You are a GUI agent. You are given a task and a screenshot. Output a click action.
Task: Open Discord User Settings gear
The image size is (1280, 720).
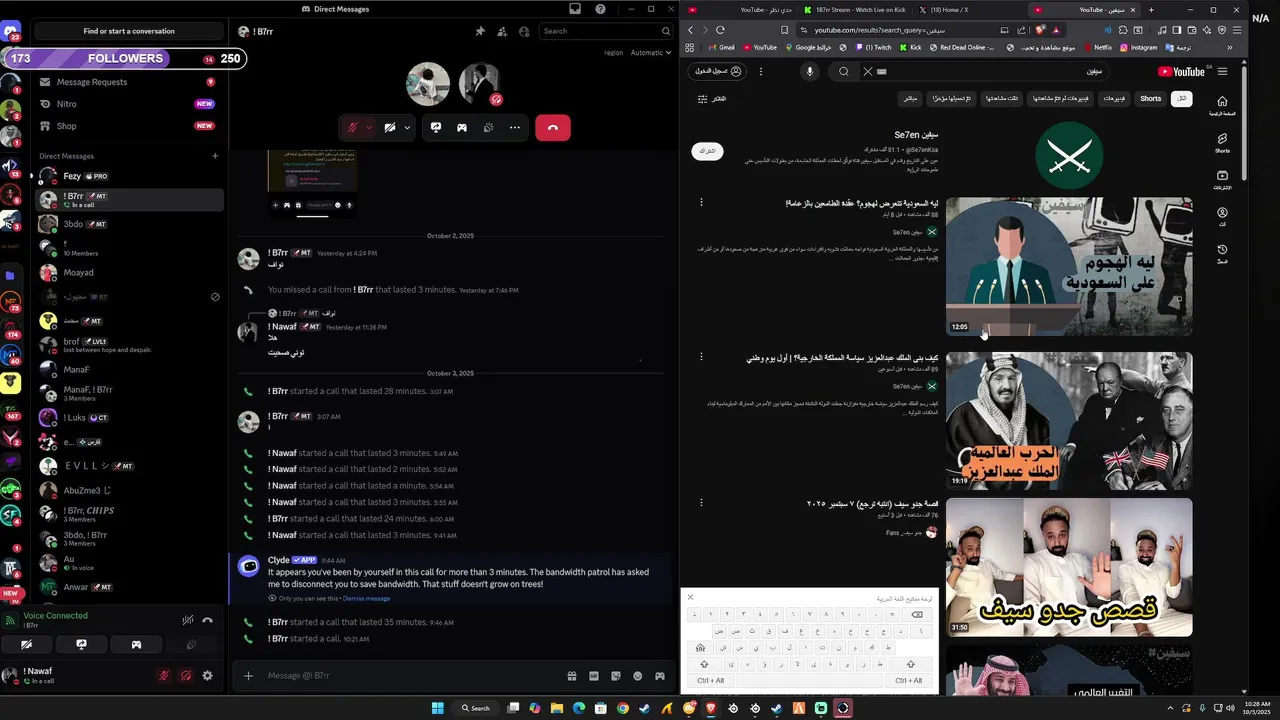(x=207, y=676)
